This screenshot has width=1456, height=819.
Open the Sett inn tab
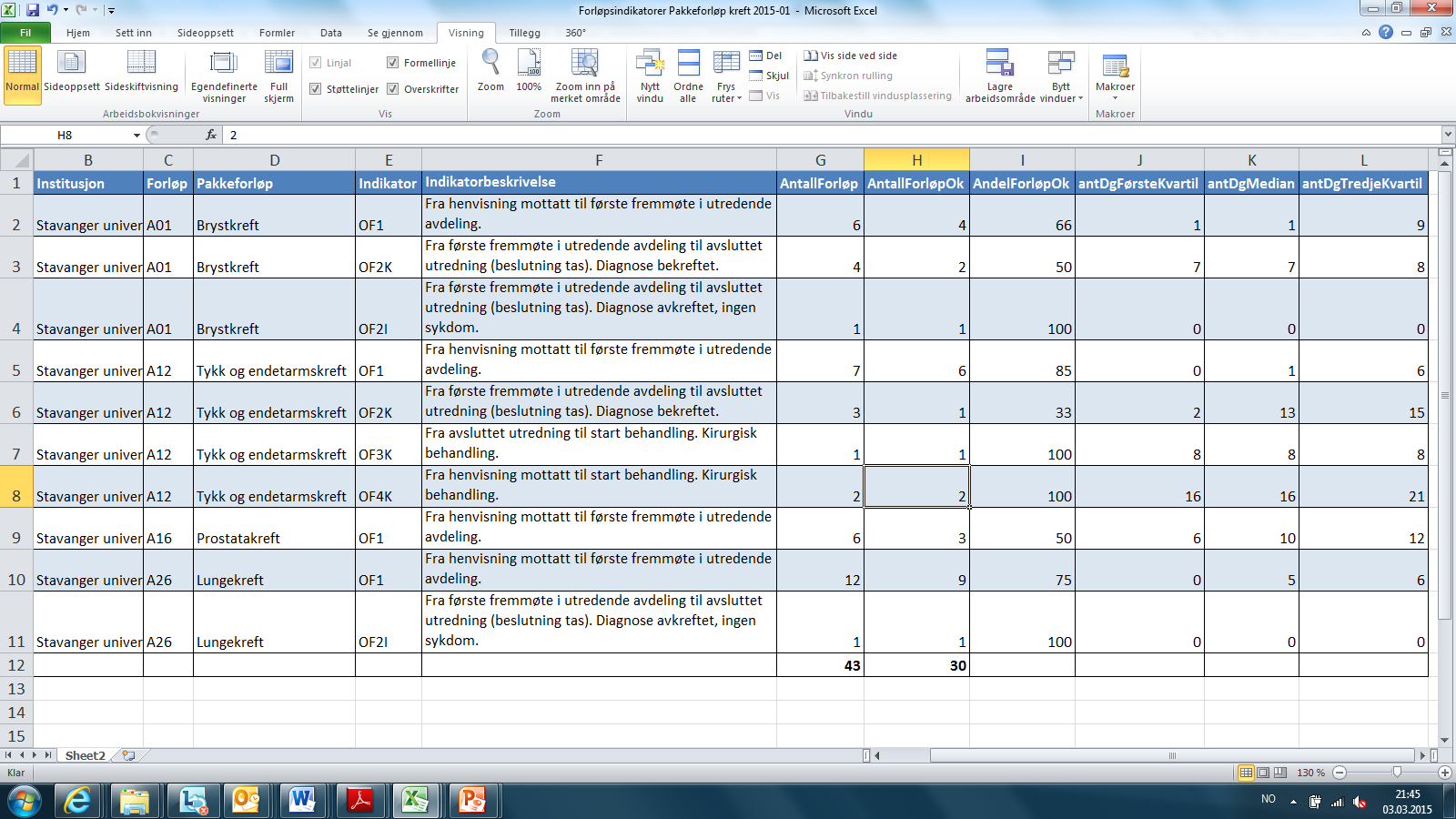point(134,33)
